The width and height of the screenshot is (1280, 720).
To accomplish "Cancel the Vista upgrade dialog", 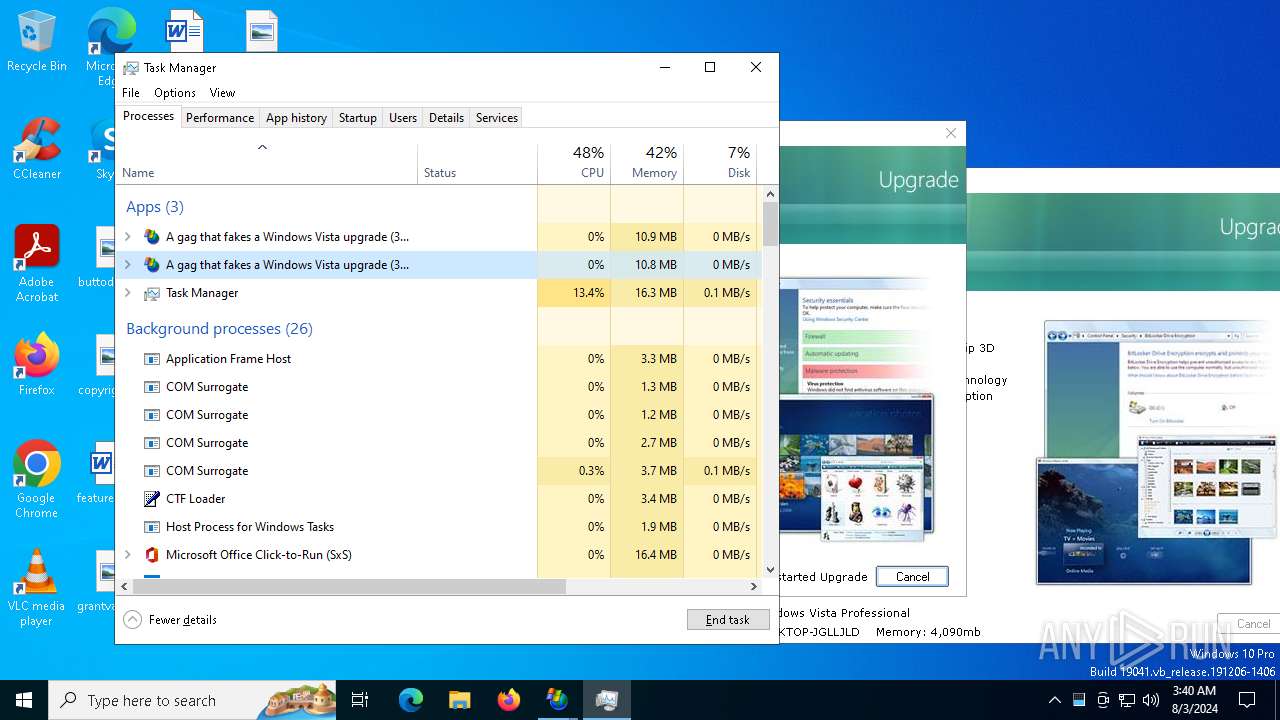I will coord(913,577).
